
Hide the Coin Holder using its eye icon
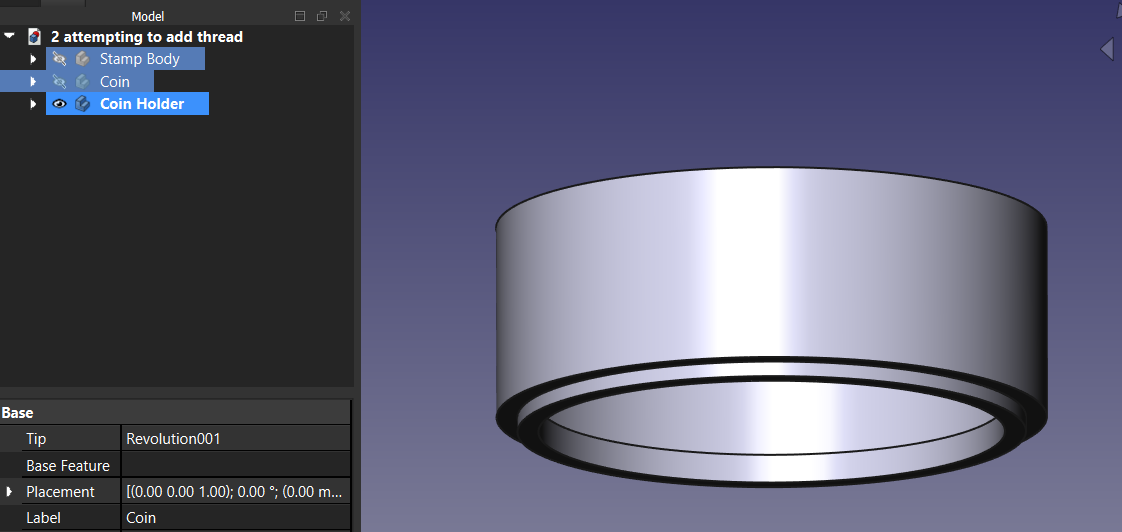(x=59, y=104)
